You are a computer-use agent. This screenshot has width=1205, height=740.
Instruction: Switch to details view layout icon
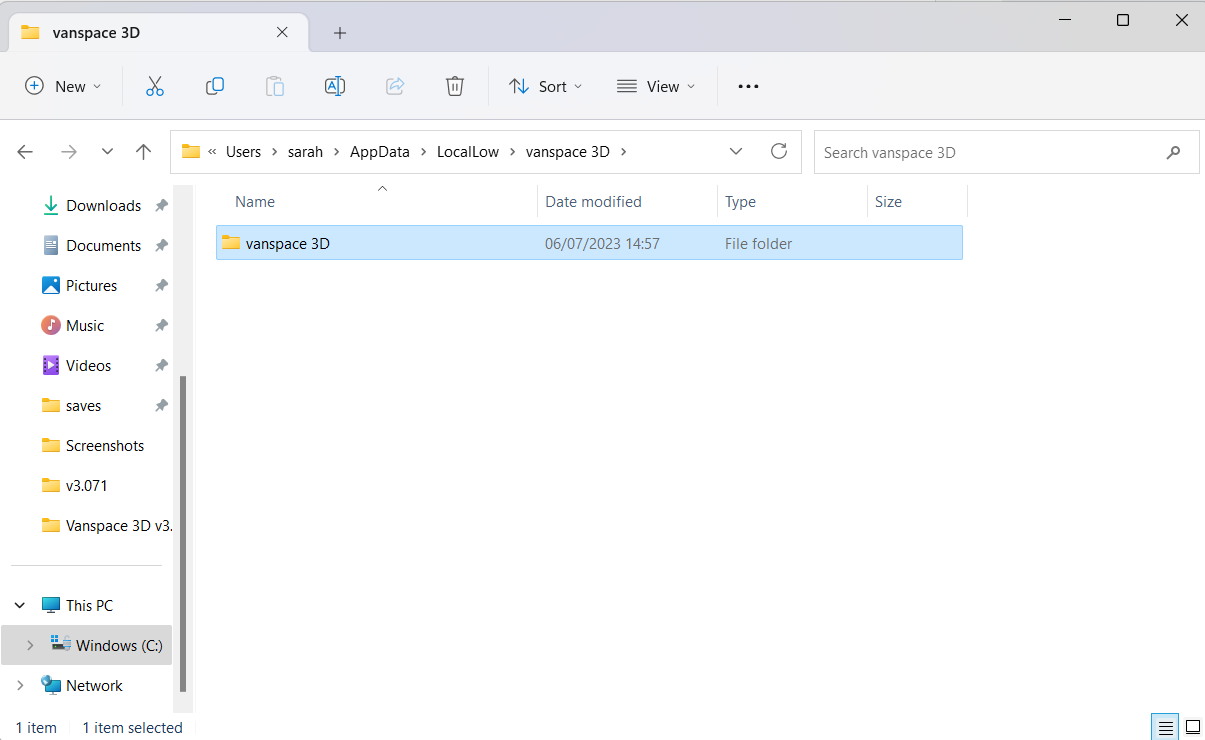[x=1164, y=727]
